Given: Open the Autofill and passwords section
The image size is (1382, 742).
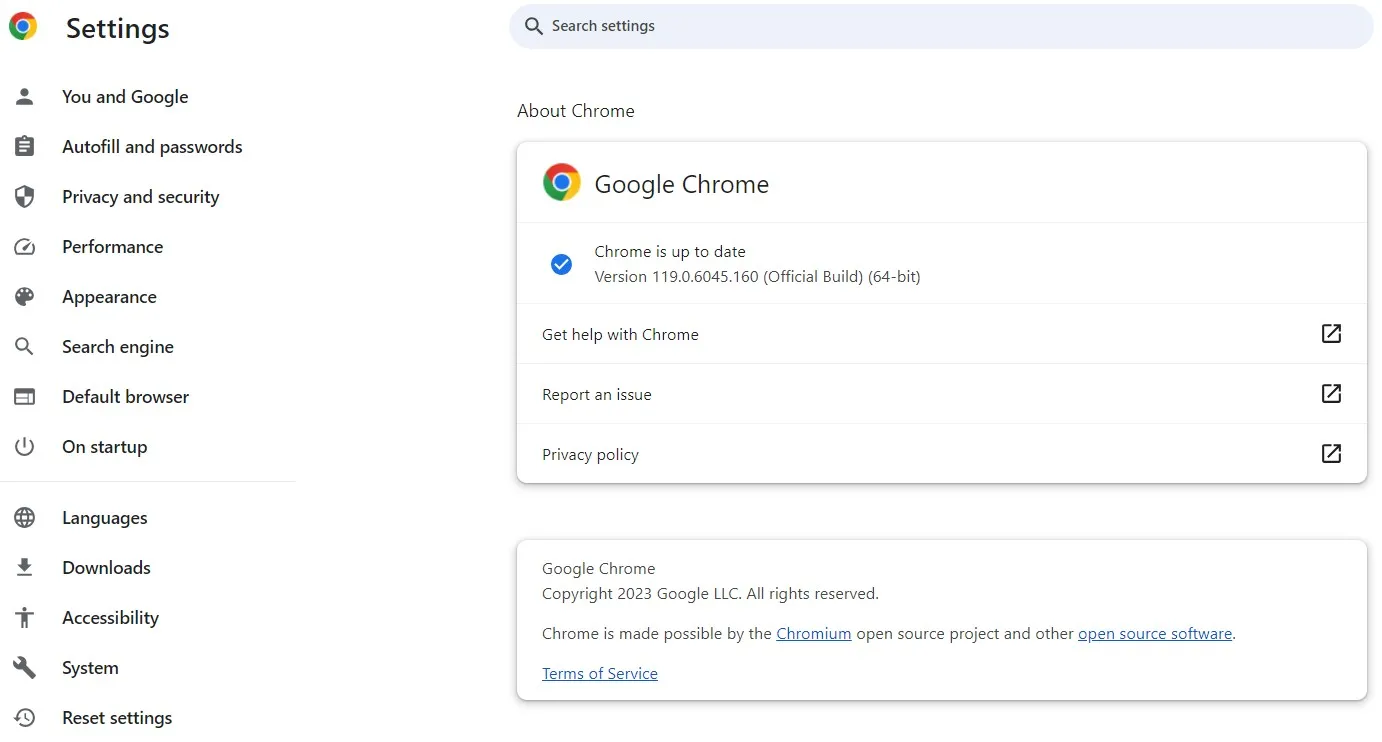Looking at the screenshot, I should (152, 146).
